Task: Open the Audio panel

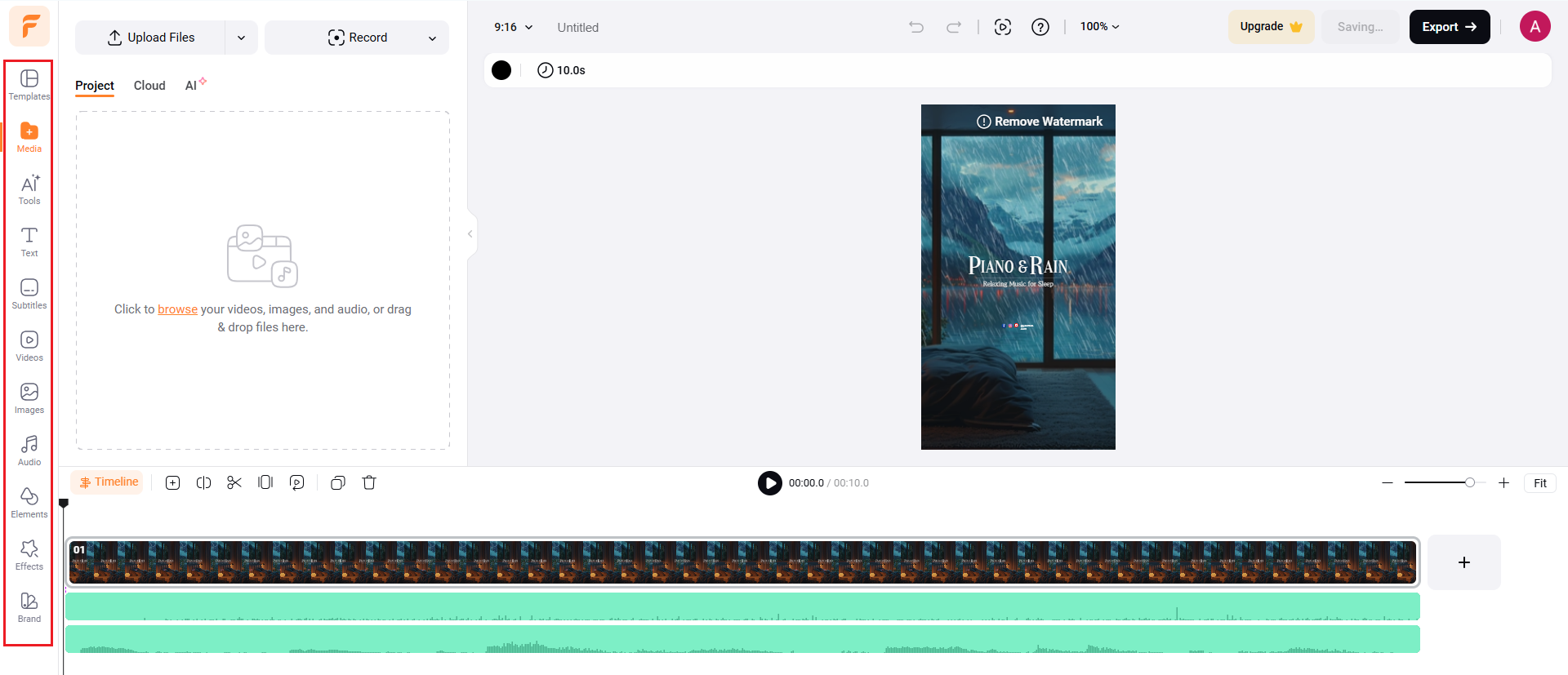Action: (29, 451)
